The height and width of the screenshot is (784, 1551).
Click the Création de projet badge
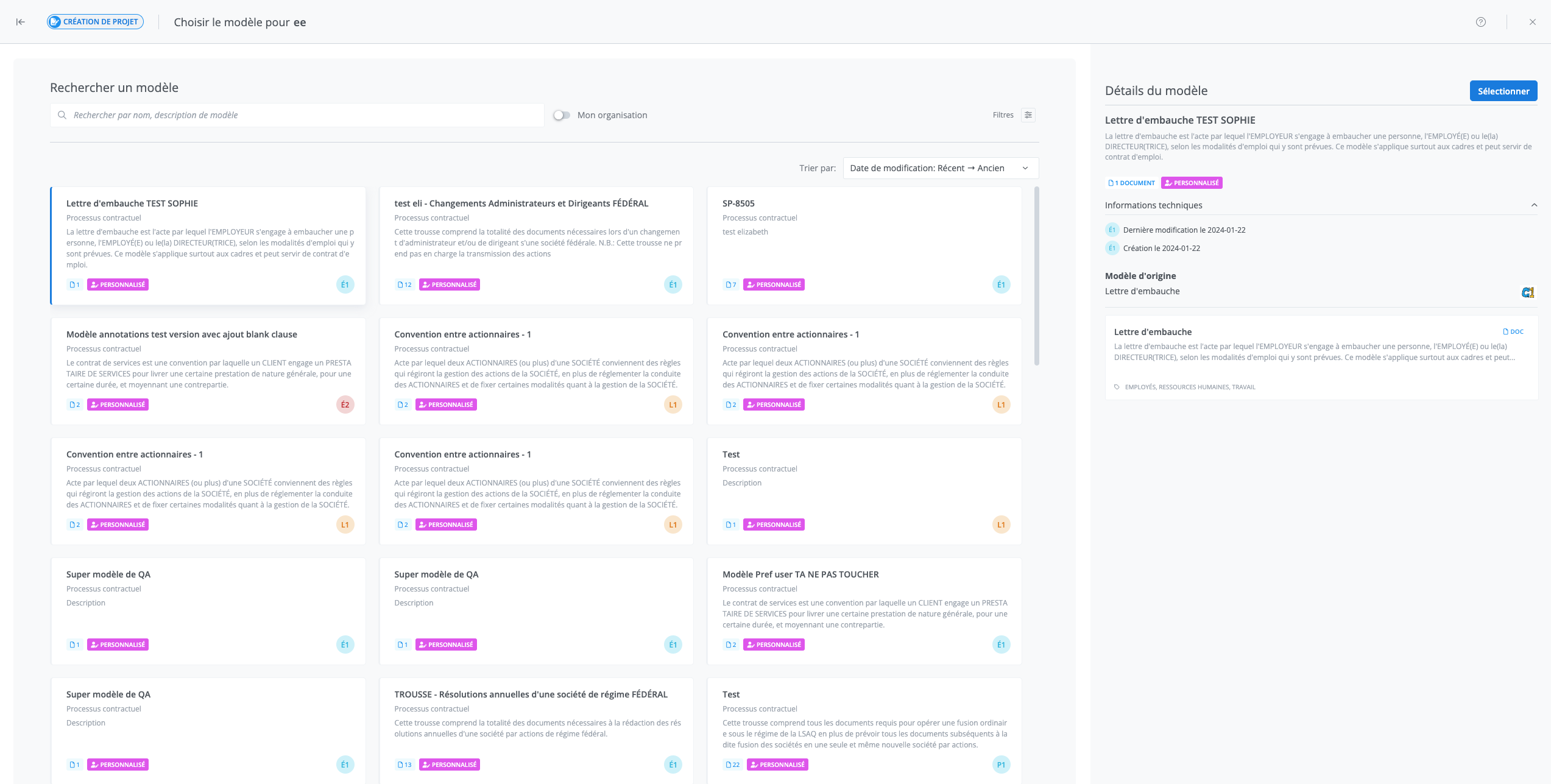(x=96, y=22)
